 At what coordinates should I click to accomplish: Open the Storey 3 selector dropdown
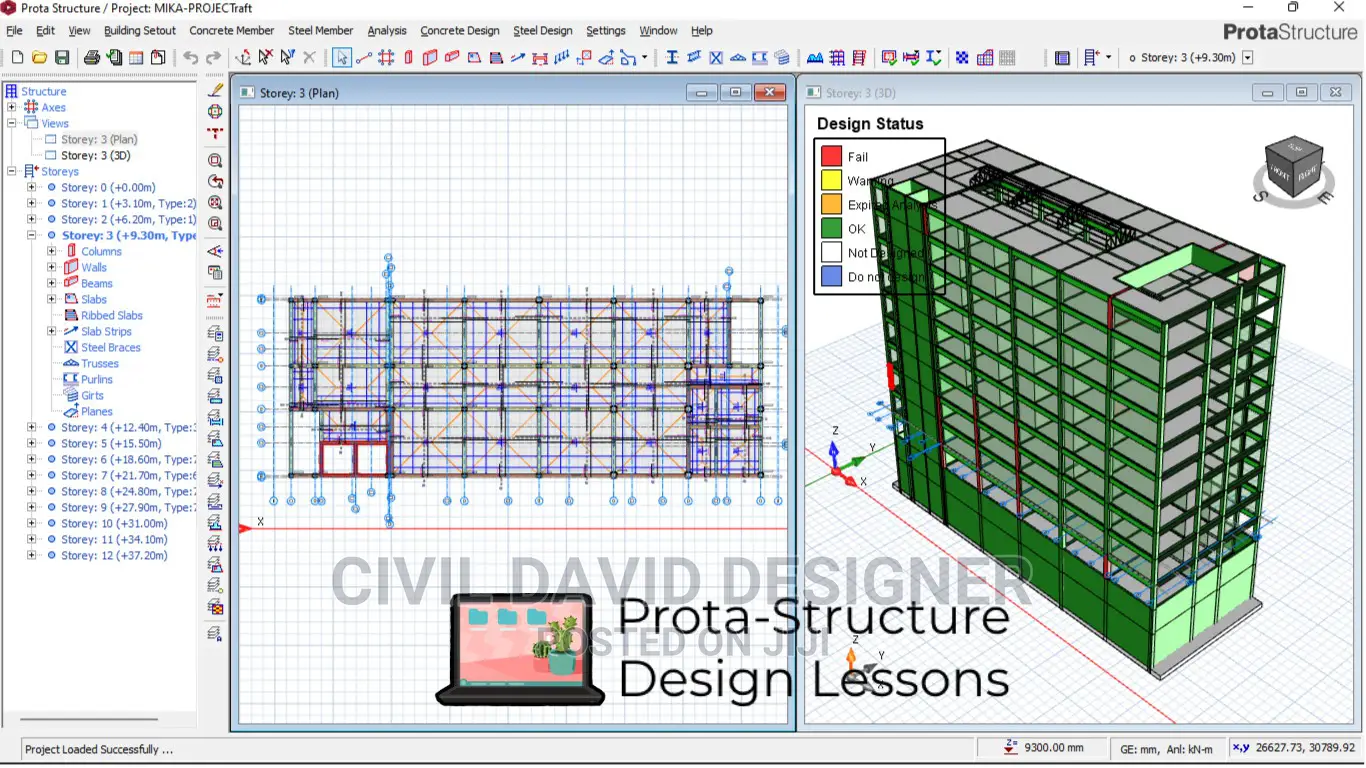tap(1247, 58)
